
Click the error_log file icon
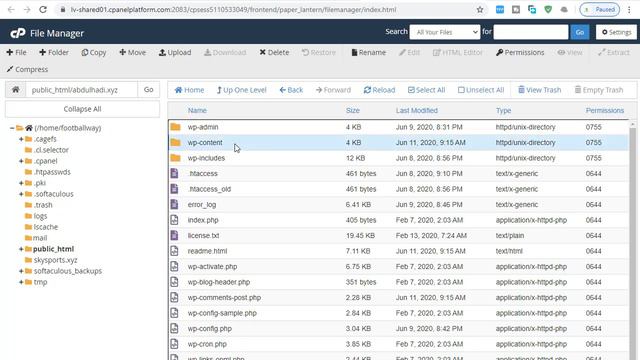tap(174, 204)
